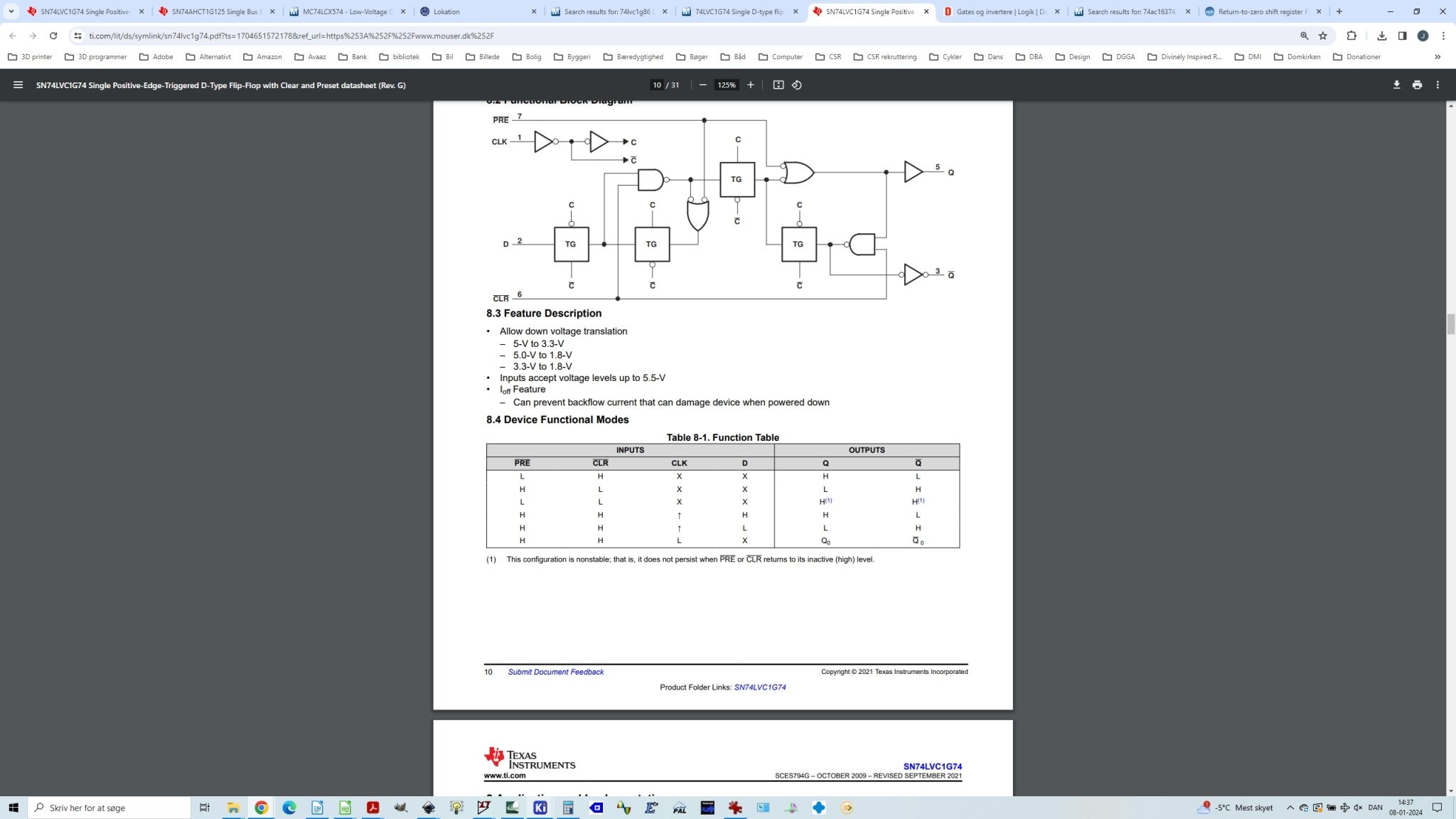This screenshot has width=1456, height=819.
Task: Open the Design bookmark folder
Action: point(1072,57)
